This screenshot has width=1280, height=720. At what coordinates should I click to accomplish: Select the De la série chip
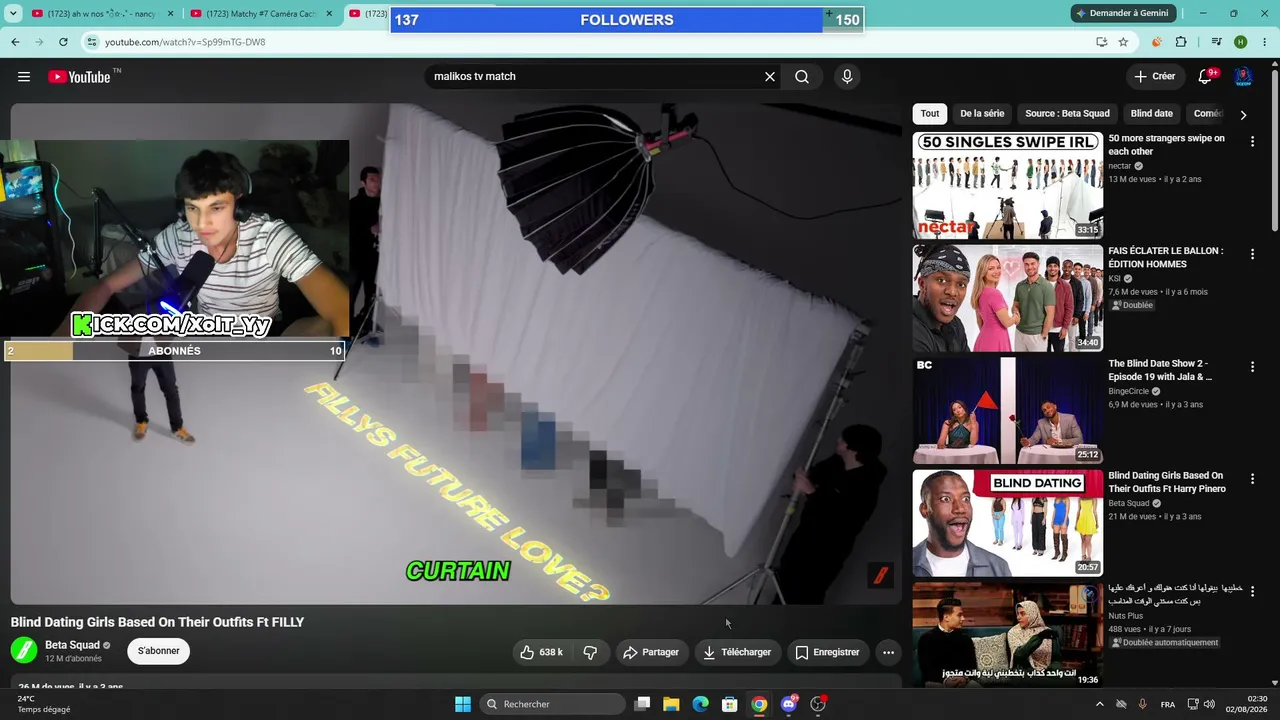point(982,114)
